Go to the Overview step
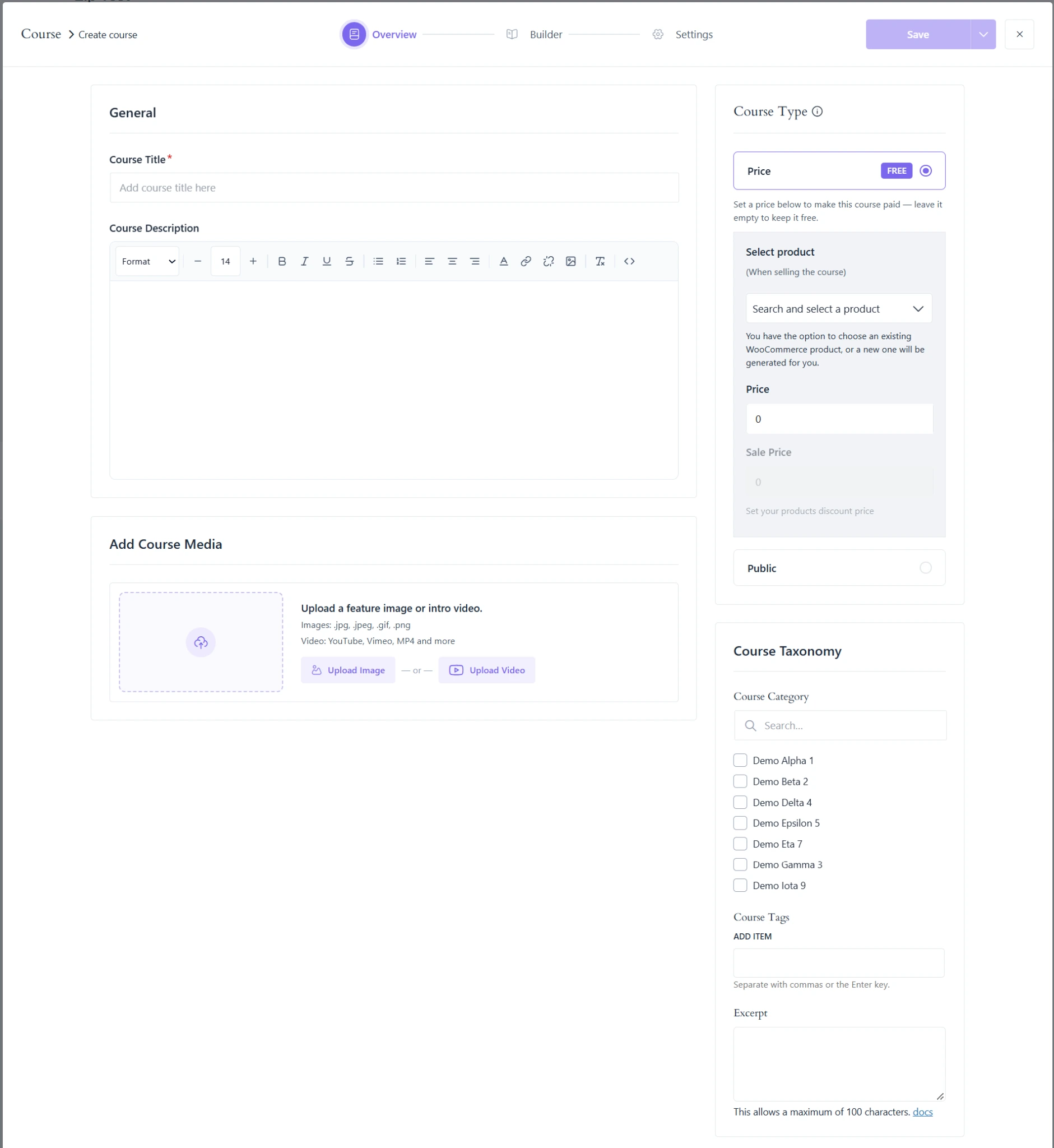The image size is (1054, 1148). tap(379, 34)
